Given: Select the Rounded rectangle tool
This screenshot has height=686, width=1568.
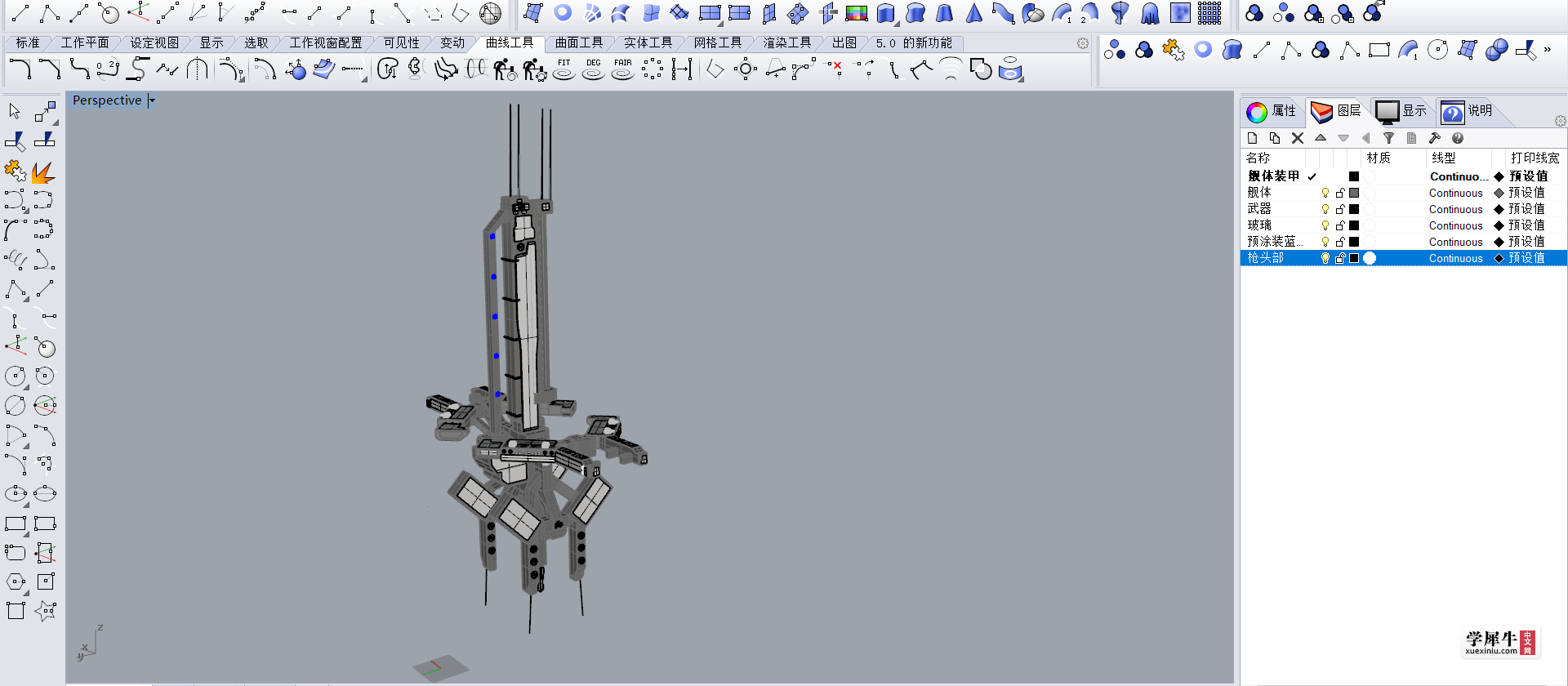Looking at the screenshot, I should pos(16,552).
